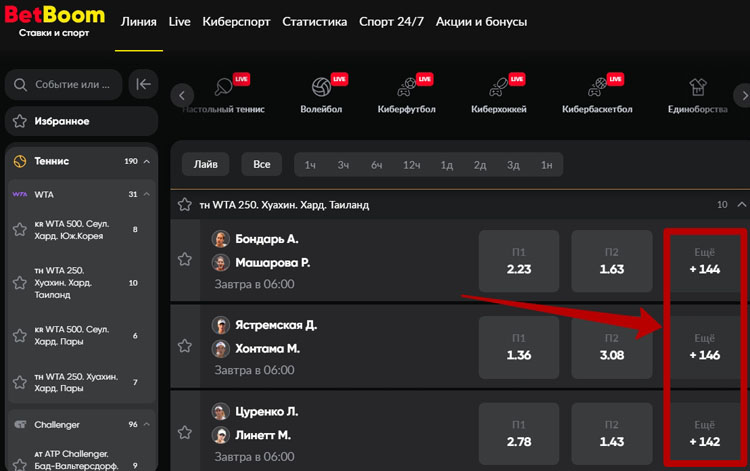Show more sports with right arrow
The image size is (750, 471).
743,96
